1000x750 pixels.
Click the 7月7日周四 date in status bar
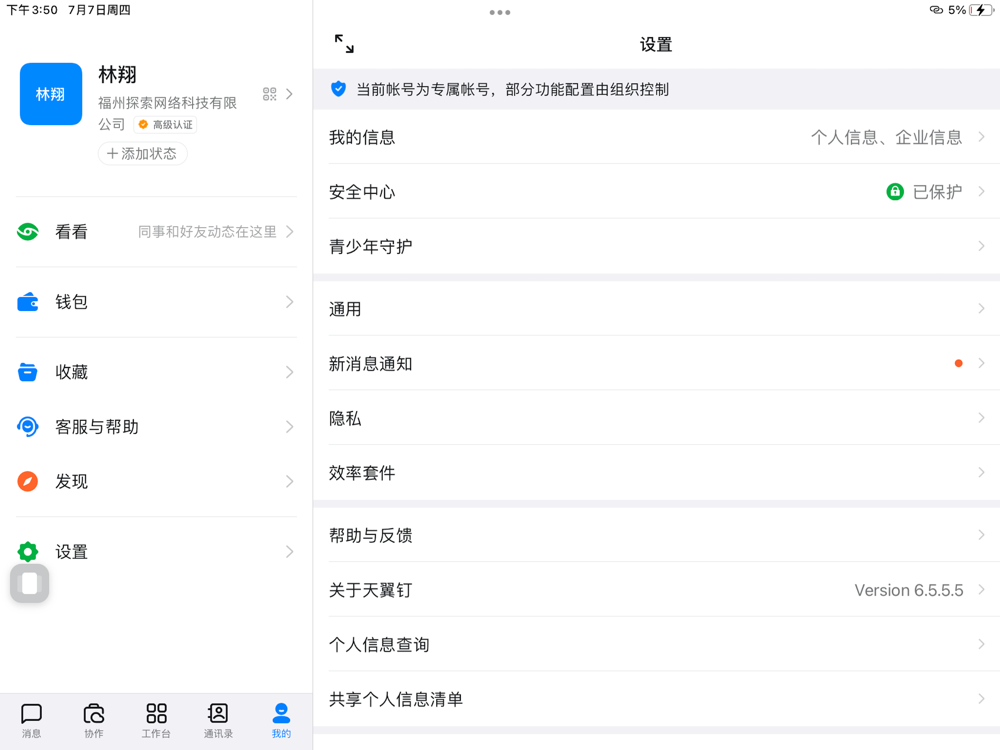coord(99,10)
